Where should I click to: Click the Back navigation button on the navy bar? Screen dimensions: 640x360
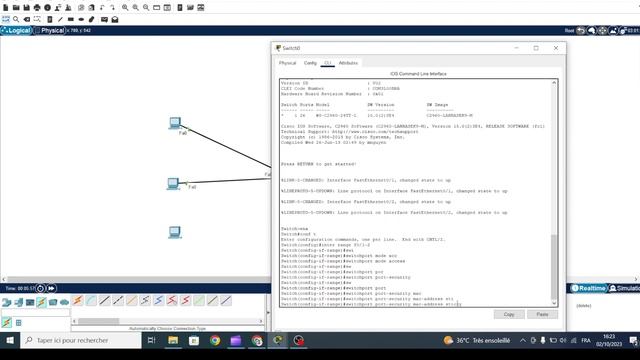point(580,31)
